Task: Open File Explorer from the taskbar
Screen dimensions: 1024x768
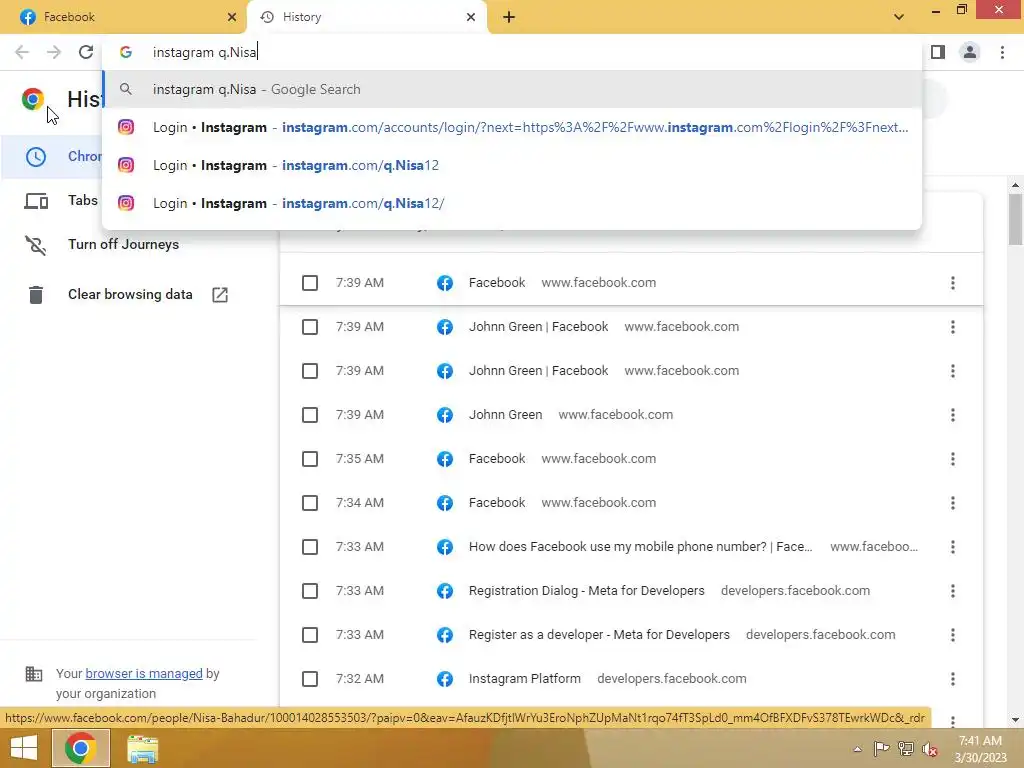Action: pos(142,748)
